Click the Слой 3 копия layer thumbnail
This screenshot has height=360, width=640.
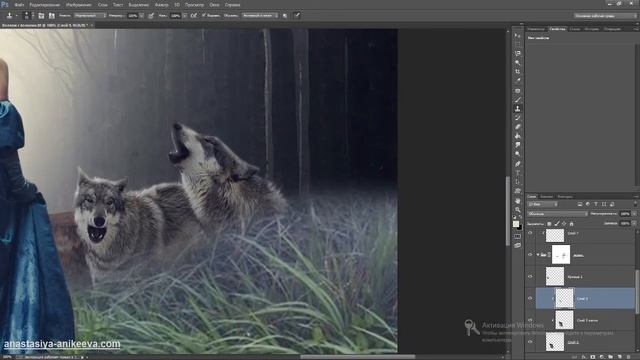[x=564, y=320]
